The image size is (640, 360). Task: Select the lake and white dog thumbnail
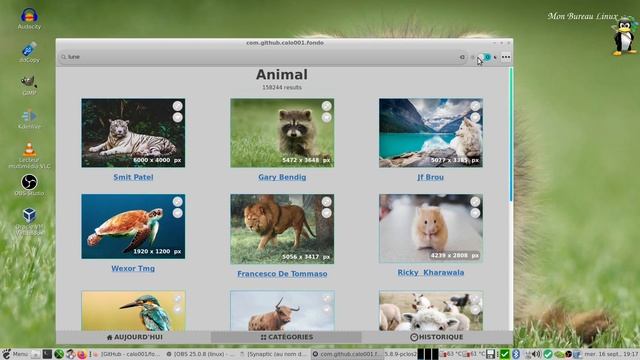(431, 133)
